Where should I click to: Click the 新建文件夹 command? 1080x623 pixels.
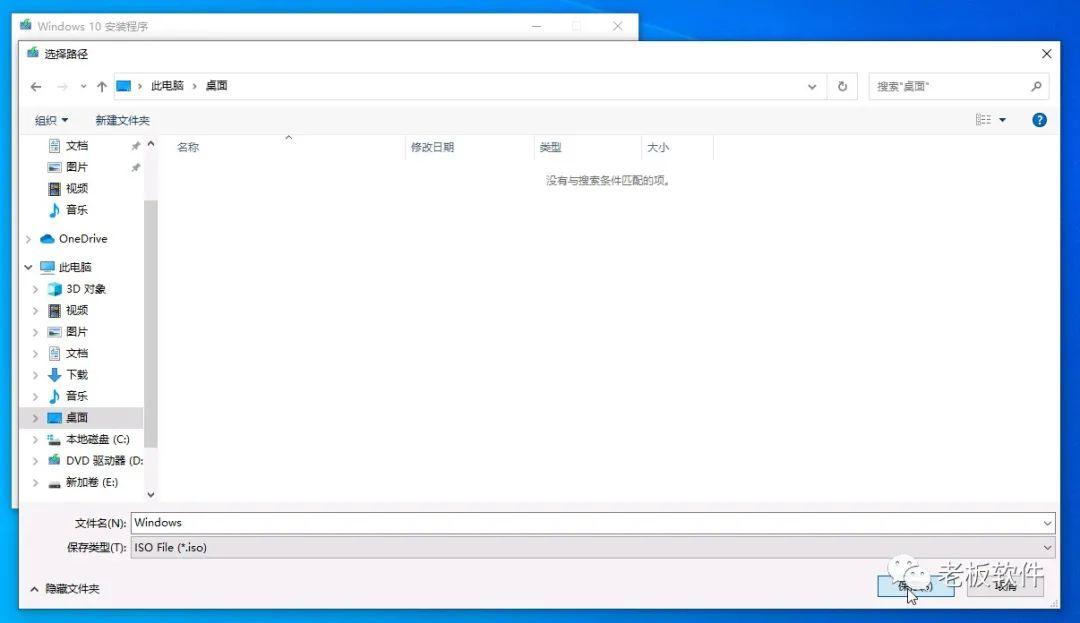click(122, 119)
